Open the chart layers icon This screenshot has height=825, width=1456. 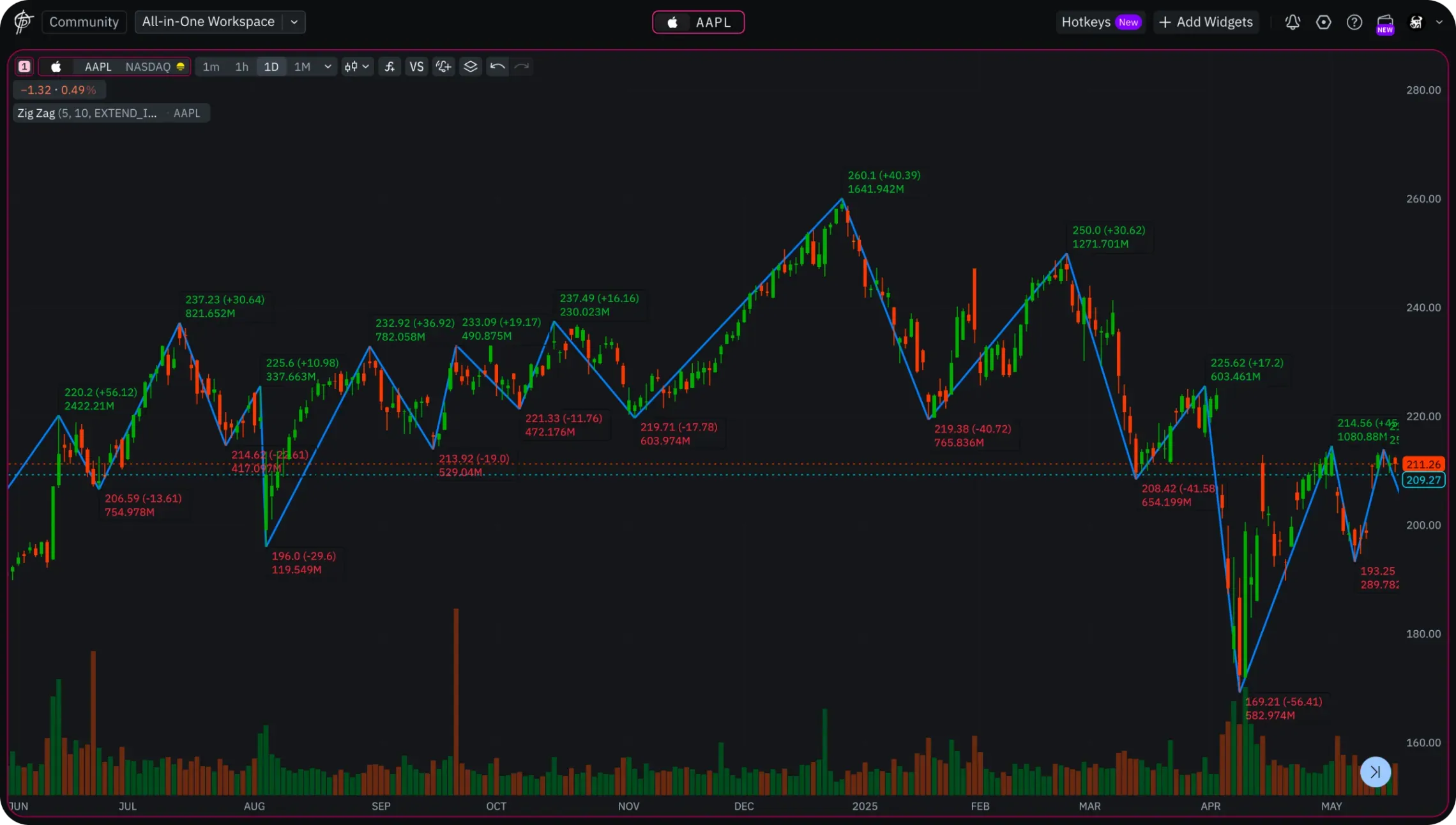471,66
